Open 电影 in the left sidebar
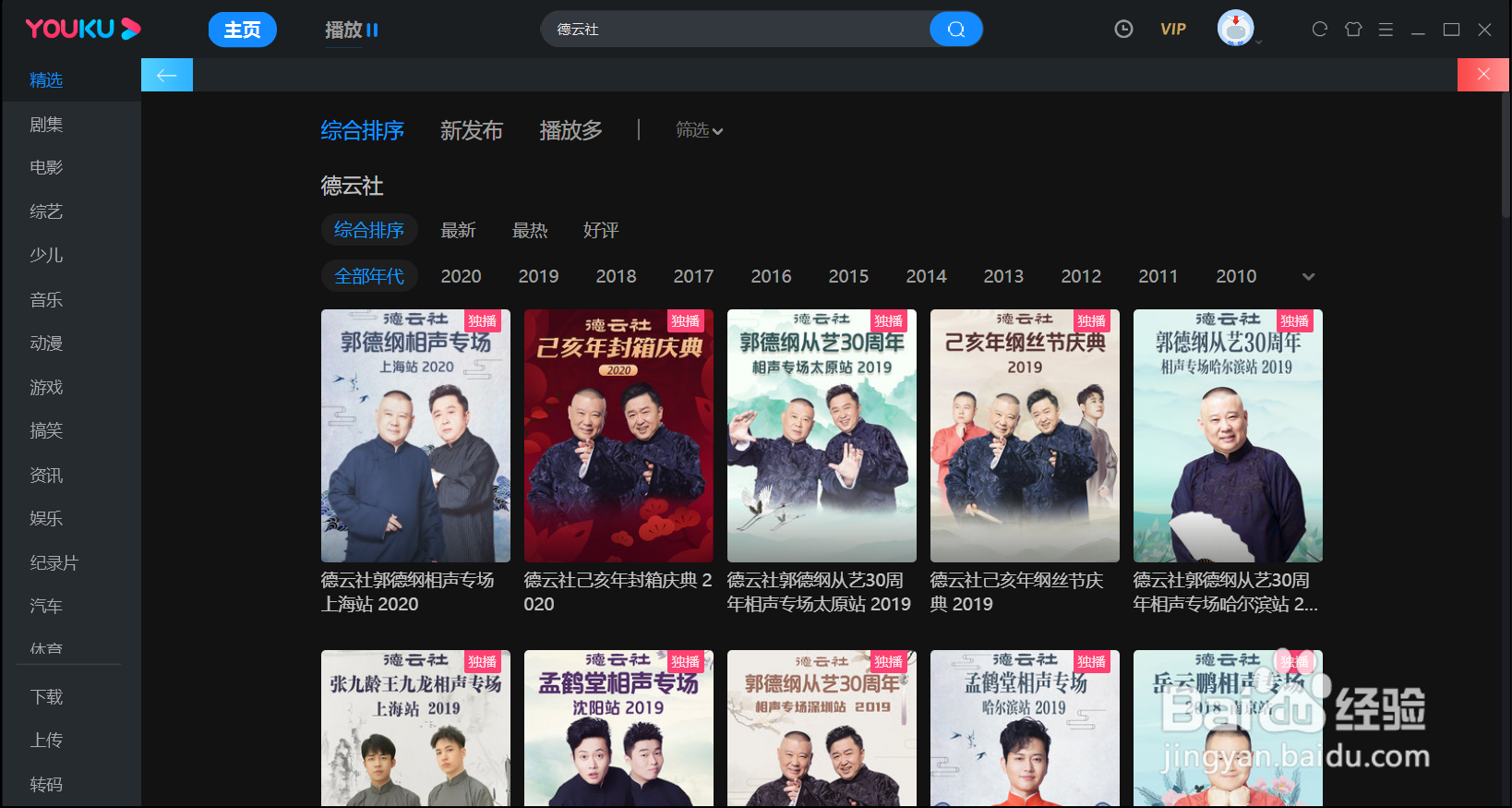 click(x=46, y=167)
